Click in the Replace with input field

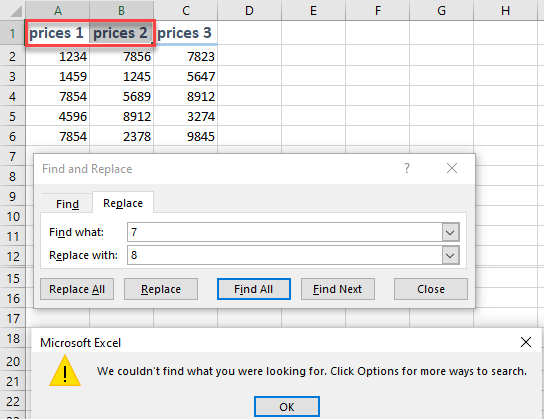[x=284, y=255]
